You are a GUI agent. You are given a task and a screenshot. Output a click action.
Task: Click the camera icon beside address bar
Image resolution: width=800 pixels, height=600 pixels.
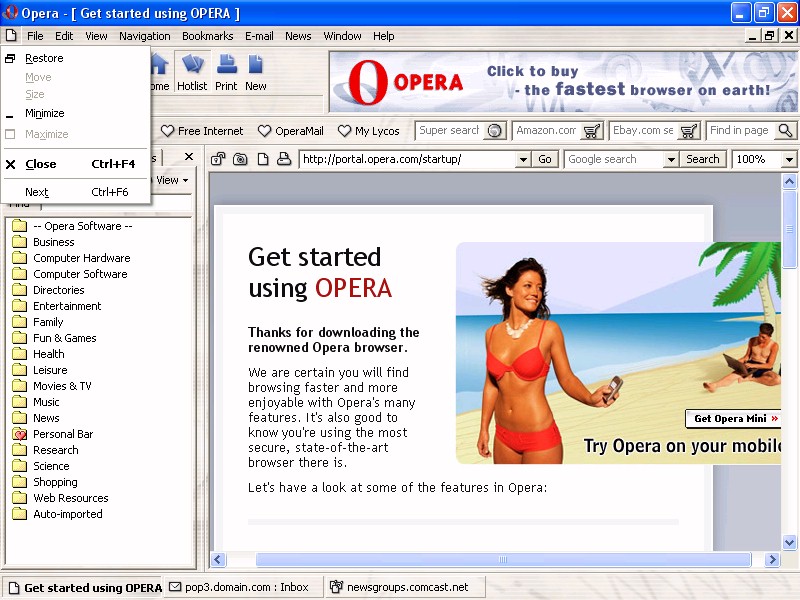point(240,159)
